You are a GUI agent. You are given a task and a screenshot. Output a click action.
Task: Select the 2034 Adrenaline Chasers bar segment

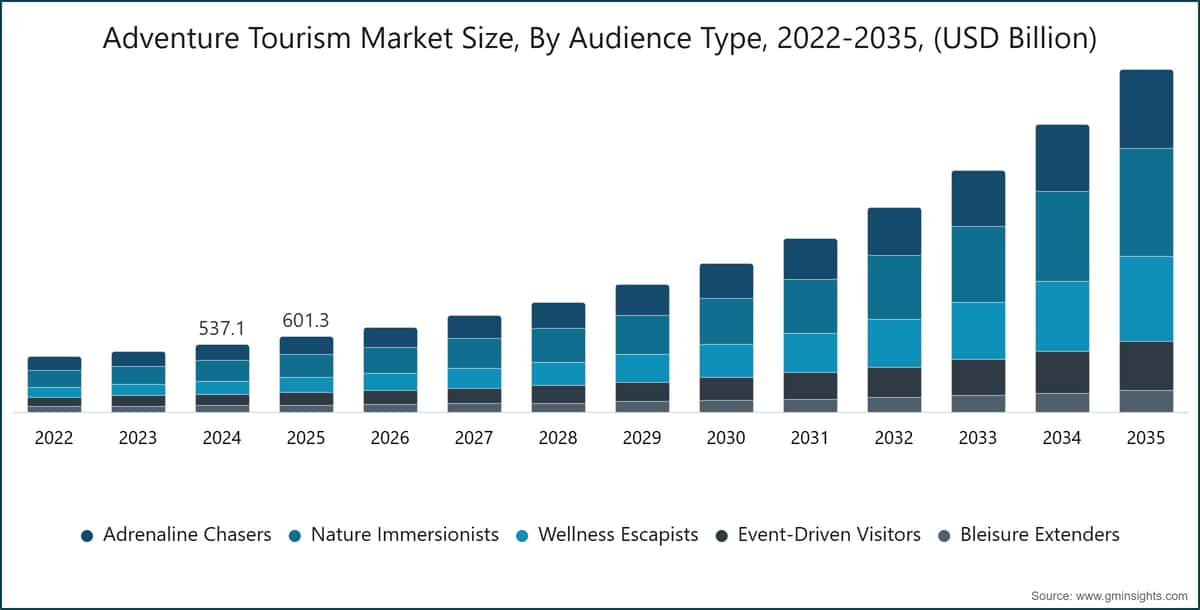(1062, 158)
